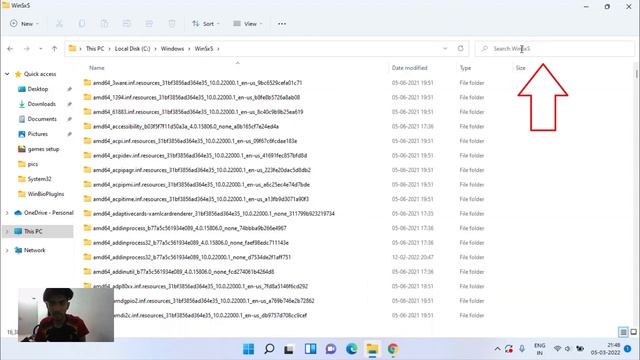Click the Delete trash icon

point(172,24)
